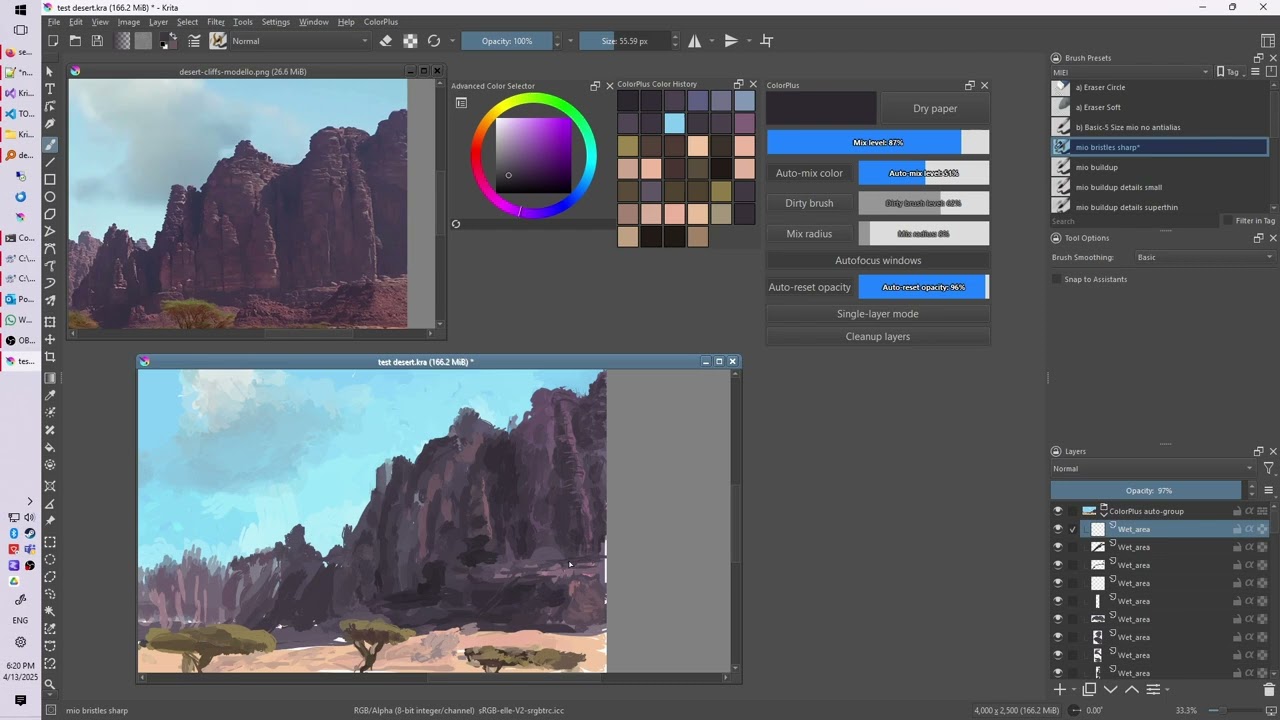Add a new layer with plus icon
Image resolution: width=1280 pixels, height=720 pixels.
click(1060, 689)
